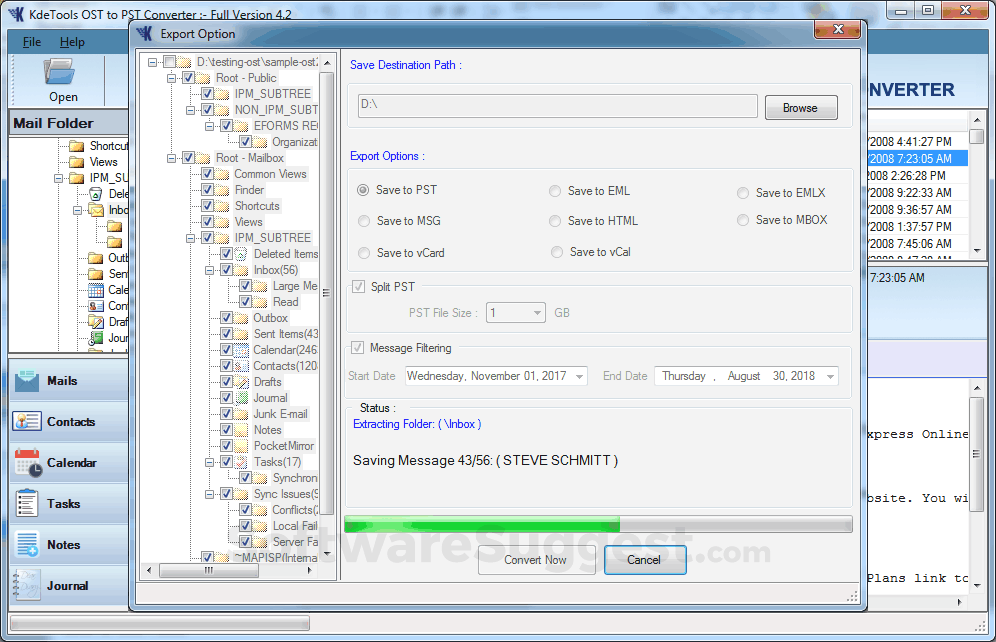
Task: Collapse the Inbox(56) tree node
Action: coord(210,270)
